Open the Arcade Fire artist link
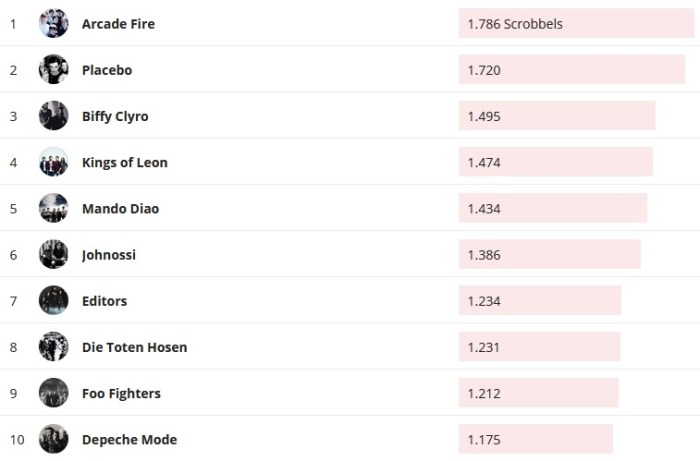 click(x=118, y=24)
